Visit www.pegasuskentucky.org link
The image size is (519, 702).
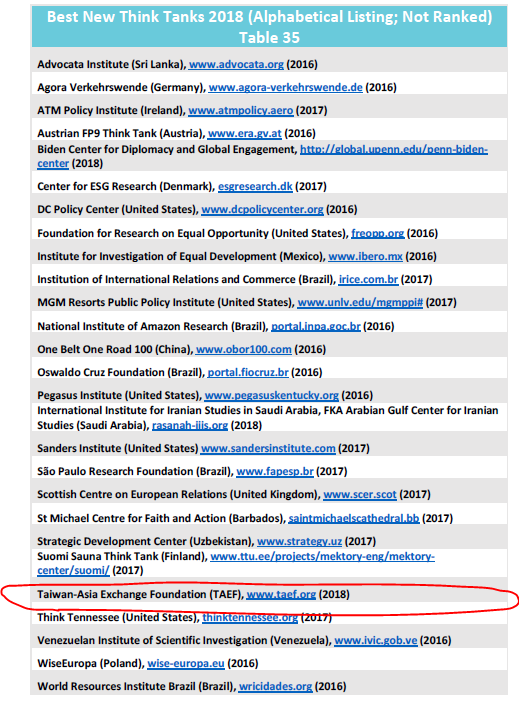[271, 395]
